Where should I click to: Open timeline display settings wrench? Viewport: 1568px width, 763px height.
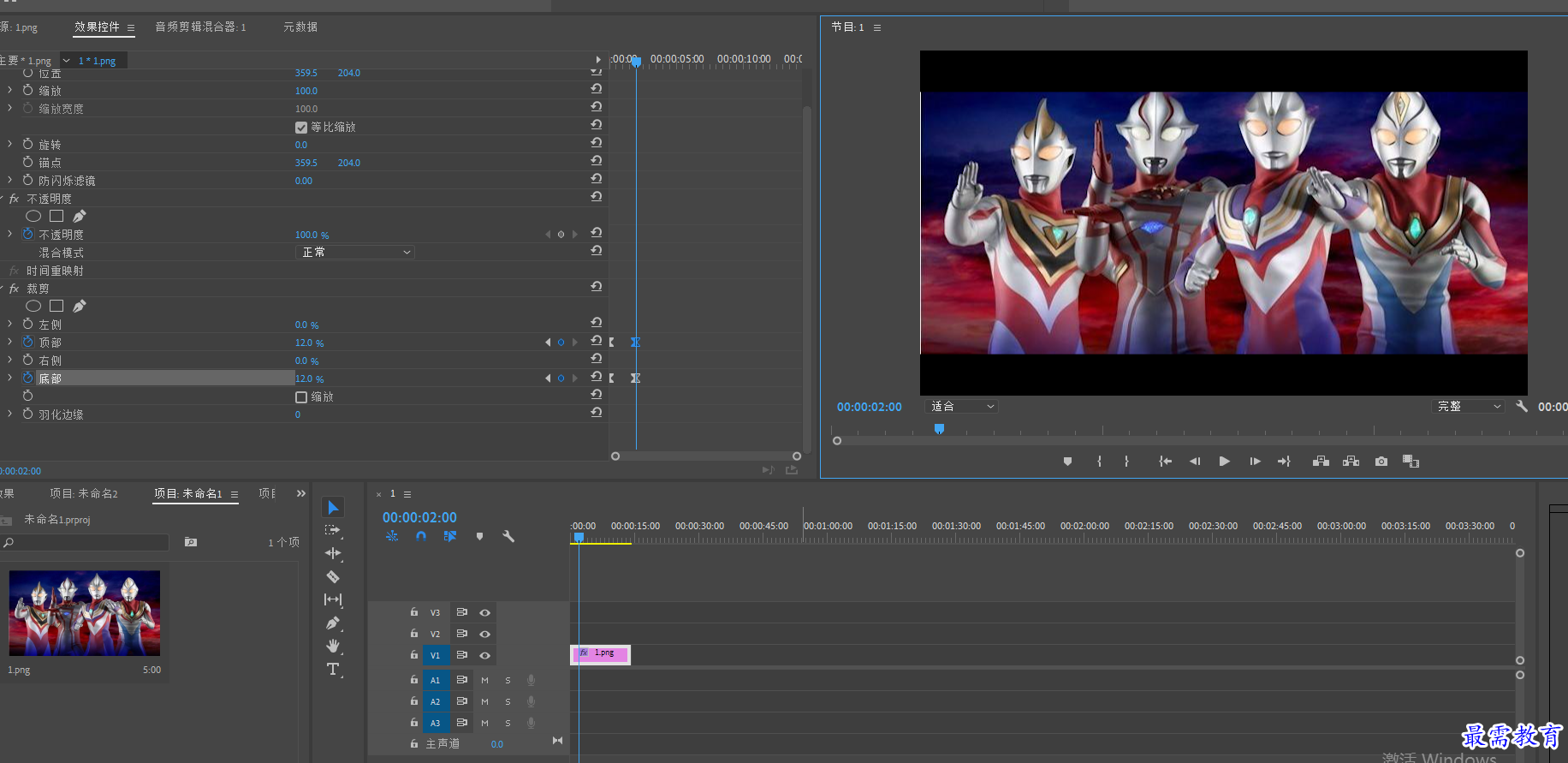coord(508,536)
